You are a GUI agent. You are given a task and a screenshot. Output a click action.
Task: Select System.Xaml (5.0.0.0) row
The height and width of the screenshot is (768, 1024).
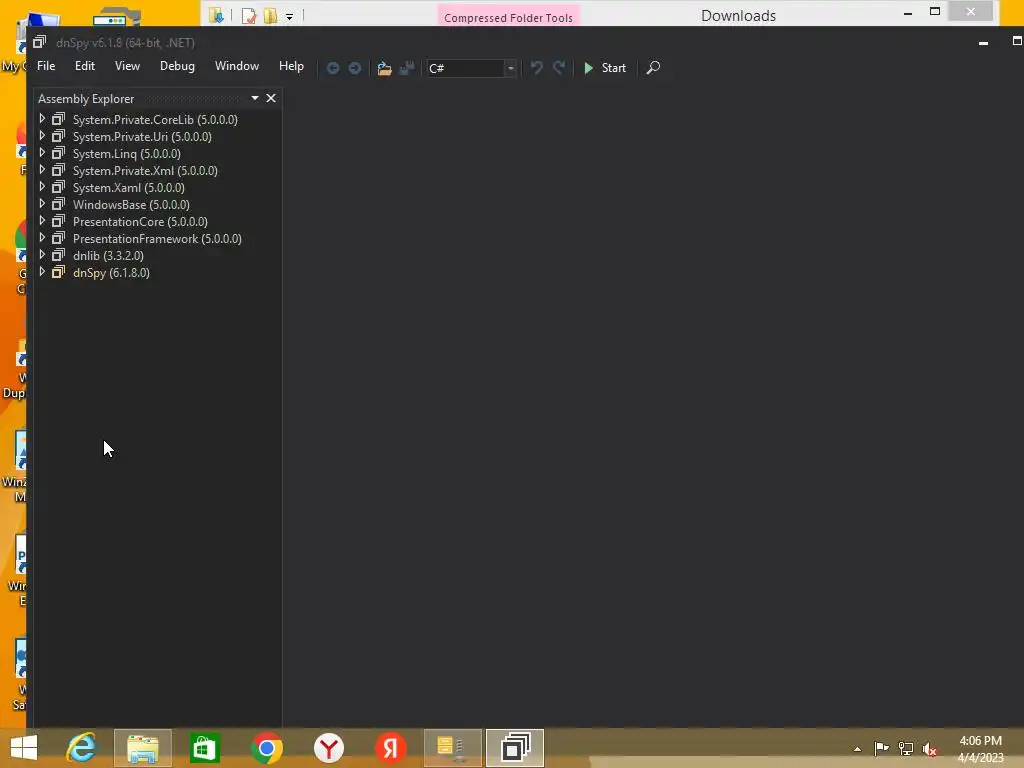click(129, 187)
